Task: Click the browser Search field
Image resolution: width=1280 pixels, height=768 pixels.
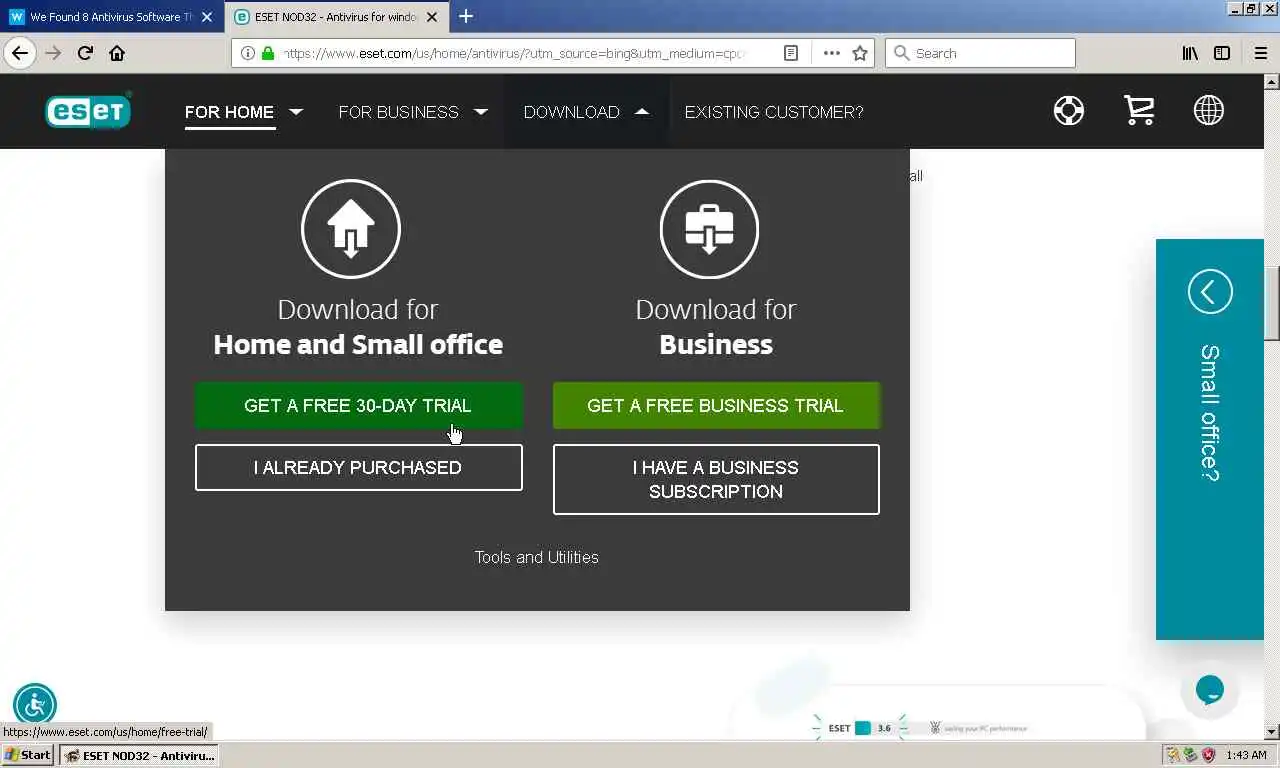Action: point(980,53)
